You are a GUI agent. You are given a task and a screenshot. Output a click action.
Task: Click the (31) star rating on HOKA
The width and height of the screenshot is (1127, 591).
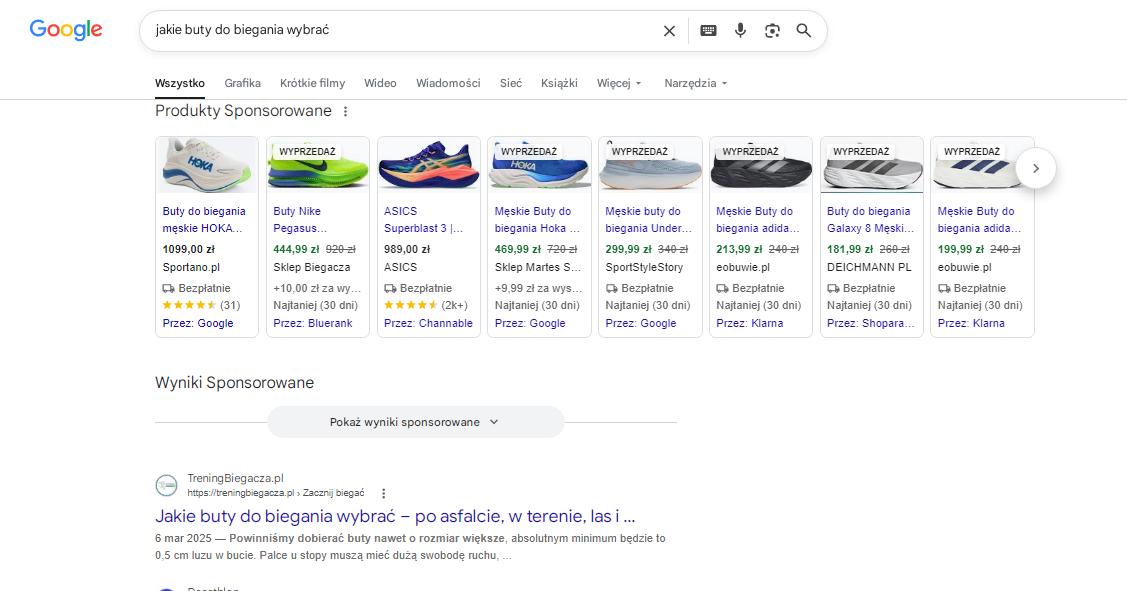tap(201, 305)
